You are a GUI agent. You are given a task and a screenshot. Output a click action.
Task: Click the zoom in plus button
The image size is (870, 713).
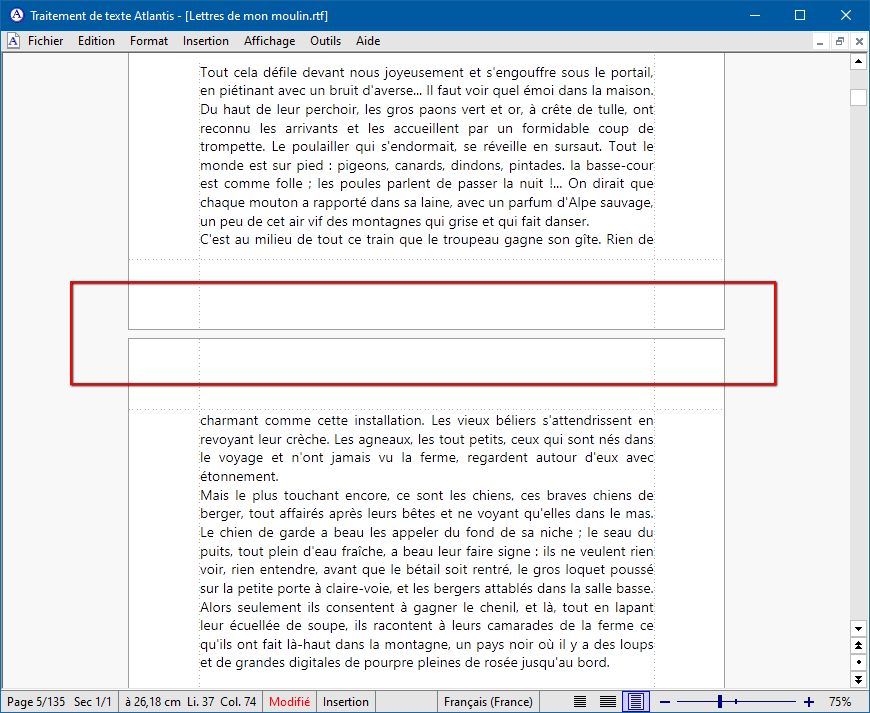pyautogui.click(x=809, y=702)
